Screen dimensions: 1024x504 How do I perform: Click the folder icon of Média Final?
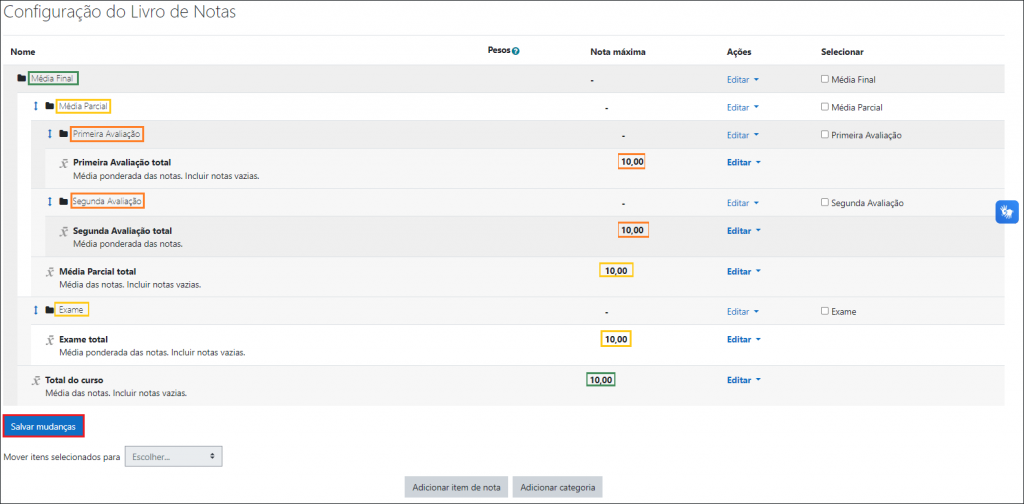click(x=22, y=78)
